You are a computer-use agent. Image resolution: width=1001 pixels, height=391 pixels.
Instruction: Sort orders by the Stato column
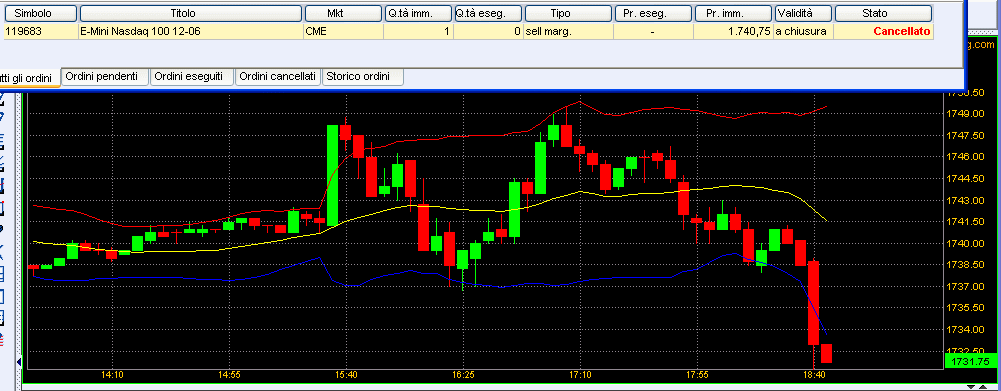pos(884,13)
